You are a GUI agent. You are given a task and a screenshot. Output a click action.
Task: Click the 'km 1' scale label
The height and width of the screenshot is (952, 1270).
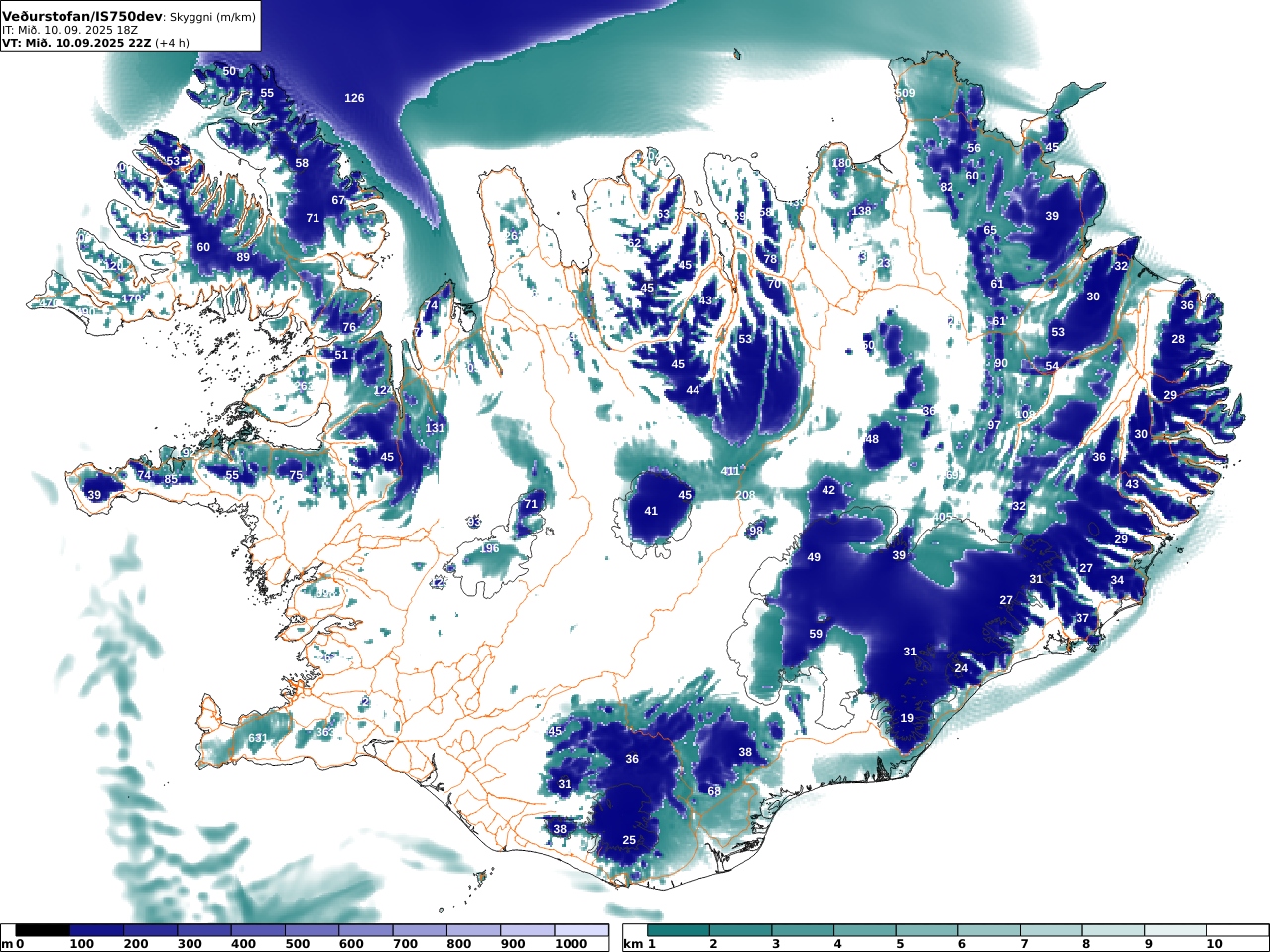639,944
